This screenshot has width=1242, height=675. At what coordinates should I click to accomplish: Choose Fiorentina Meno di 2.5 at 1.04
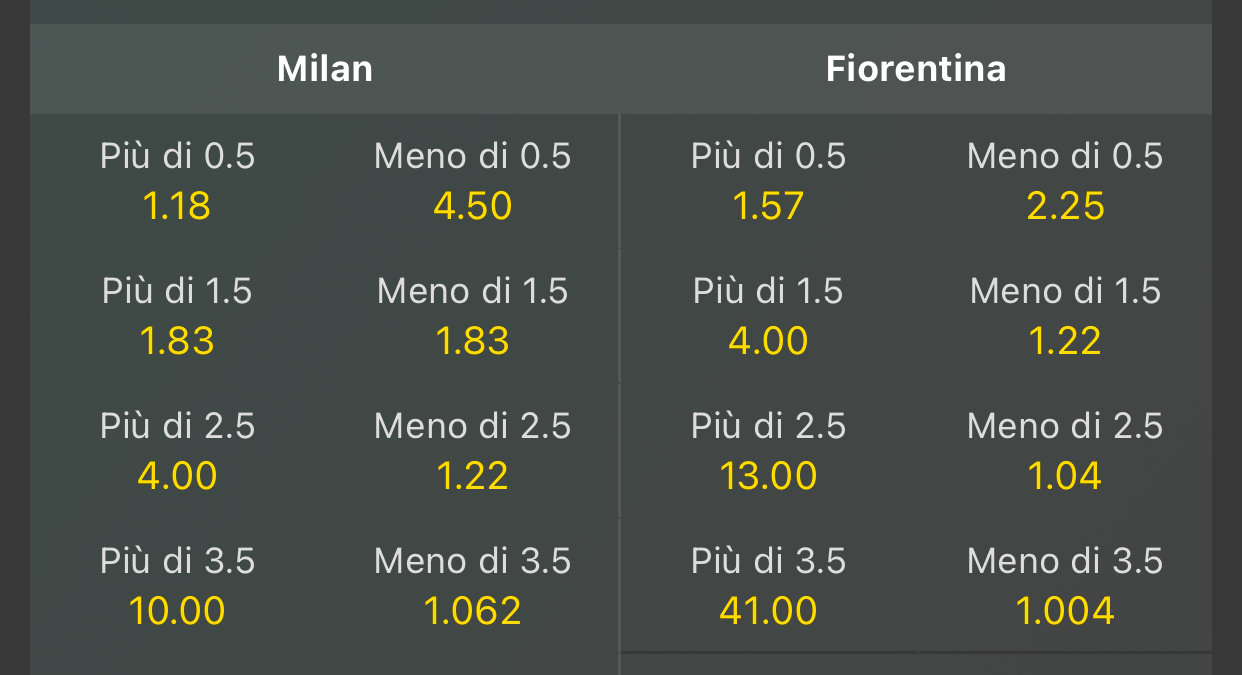pos(1065,451)
